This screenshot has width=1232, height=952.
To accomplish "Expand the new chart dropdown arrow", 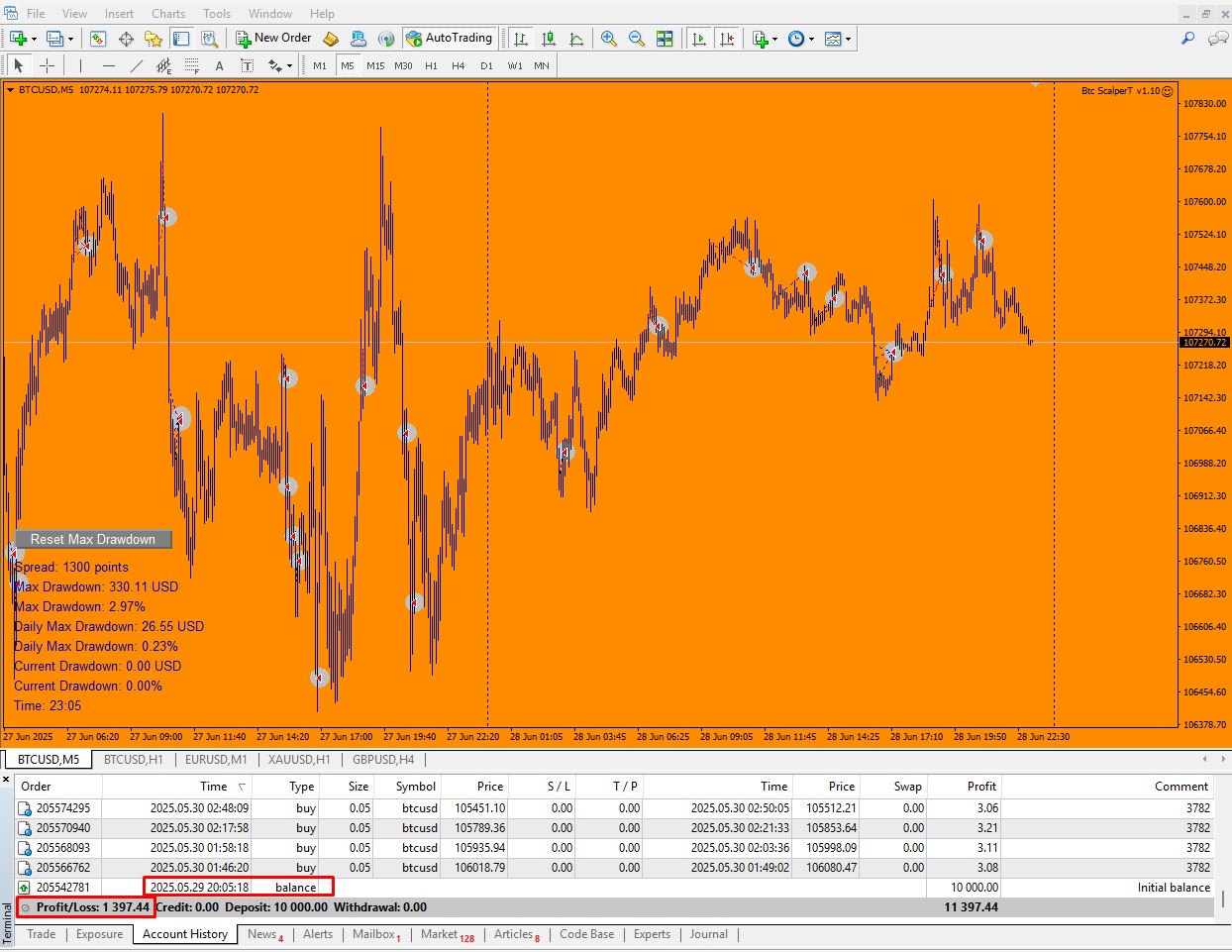I will (35, 40).
